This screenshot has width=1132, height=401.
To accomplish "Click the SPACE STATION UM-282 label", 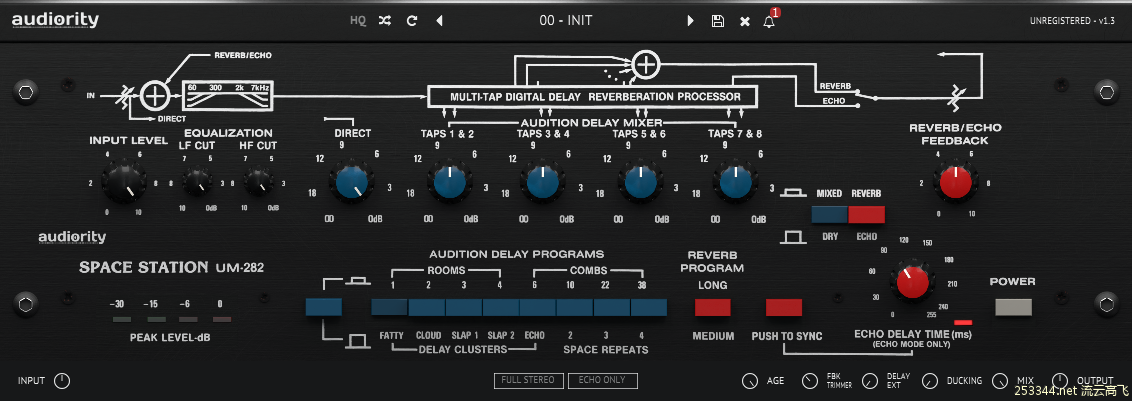I will [x=171, y=267].
